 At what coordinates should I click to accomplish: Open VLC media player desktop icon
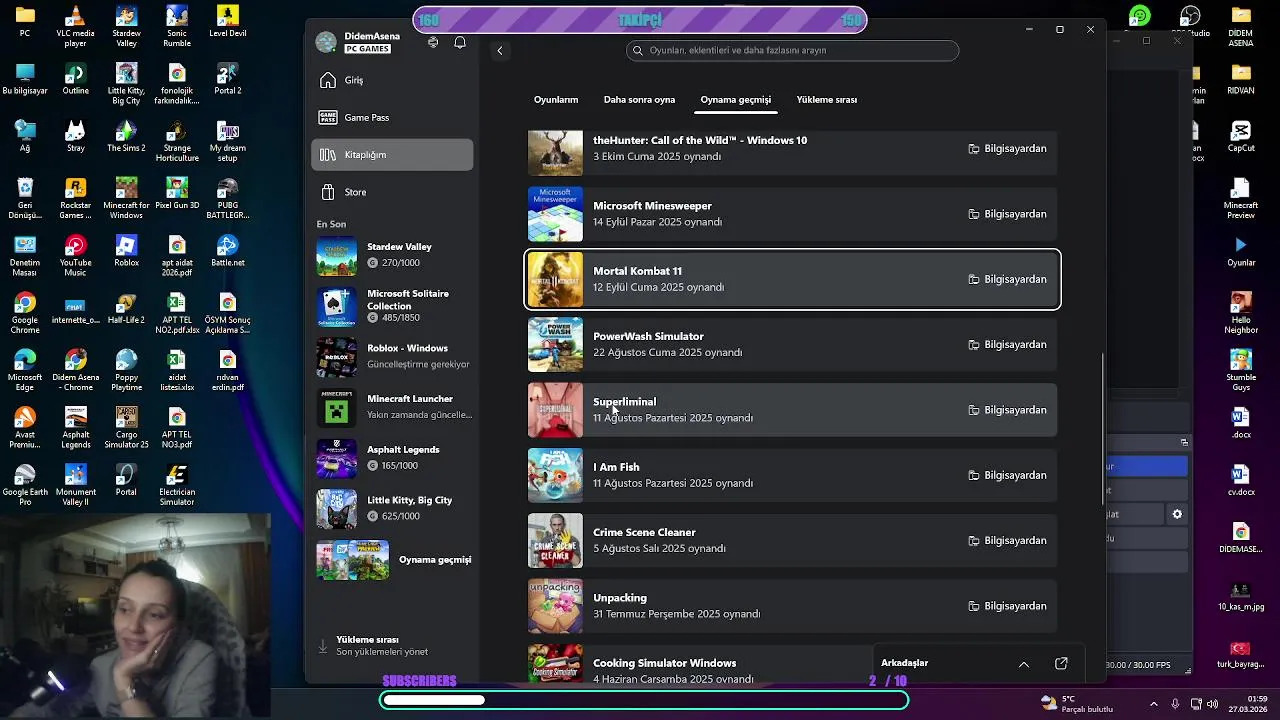(x=75, y=27)
